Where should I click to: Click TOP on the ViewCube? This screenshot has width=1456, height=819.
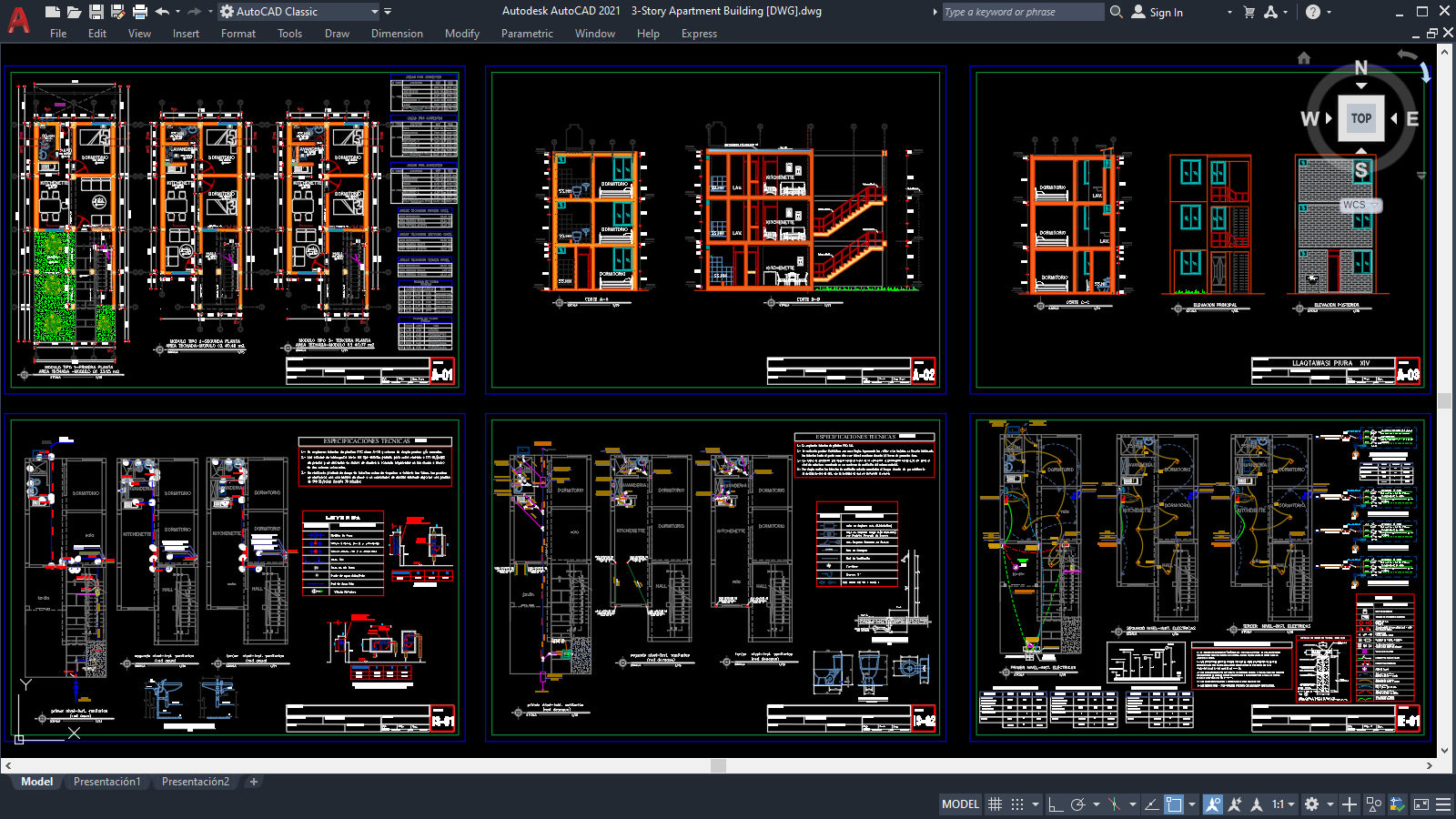[x=1361, y=117]
